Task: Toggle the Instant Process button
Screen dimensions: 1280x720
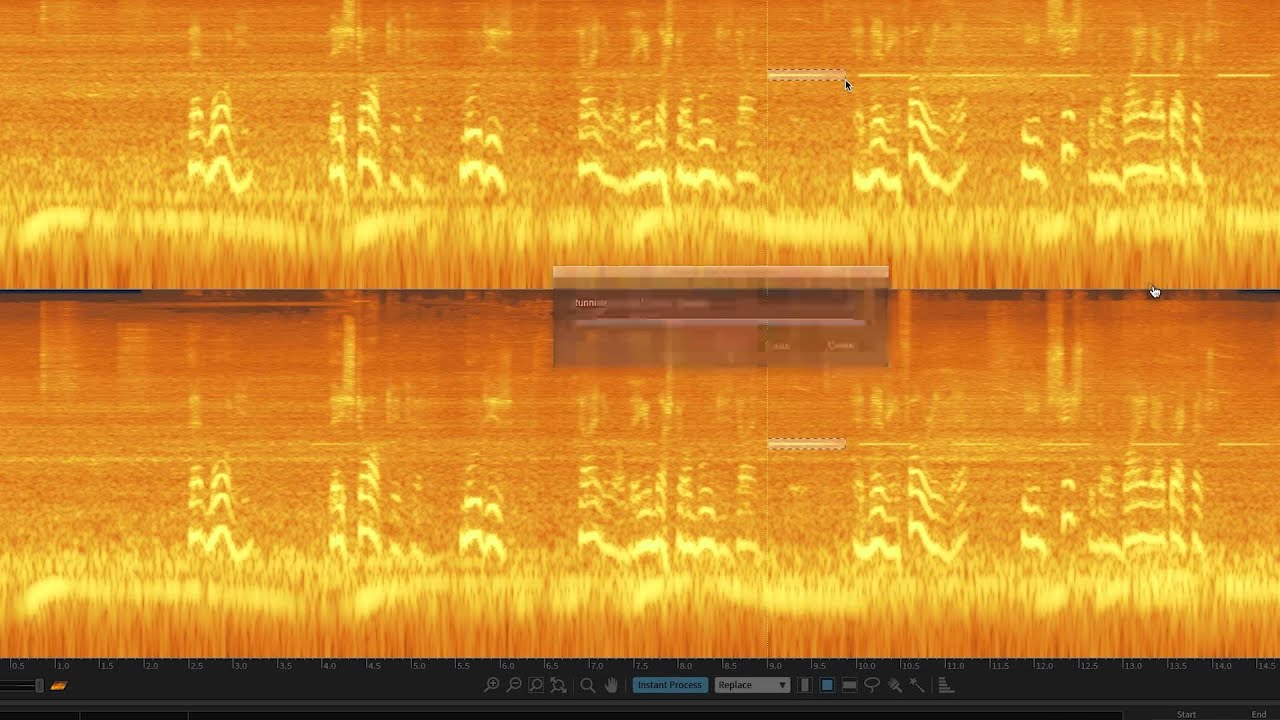Action: pyautogui.click(x=670, y=685)
